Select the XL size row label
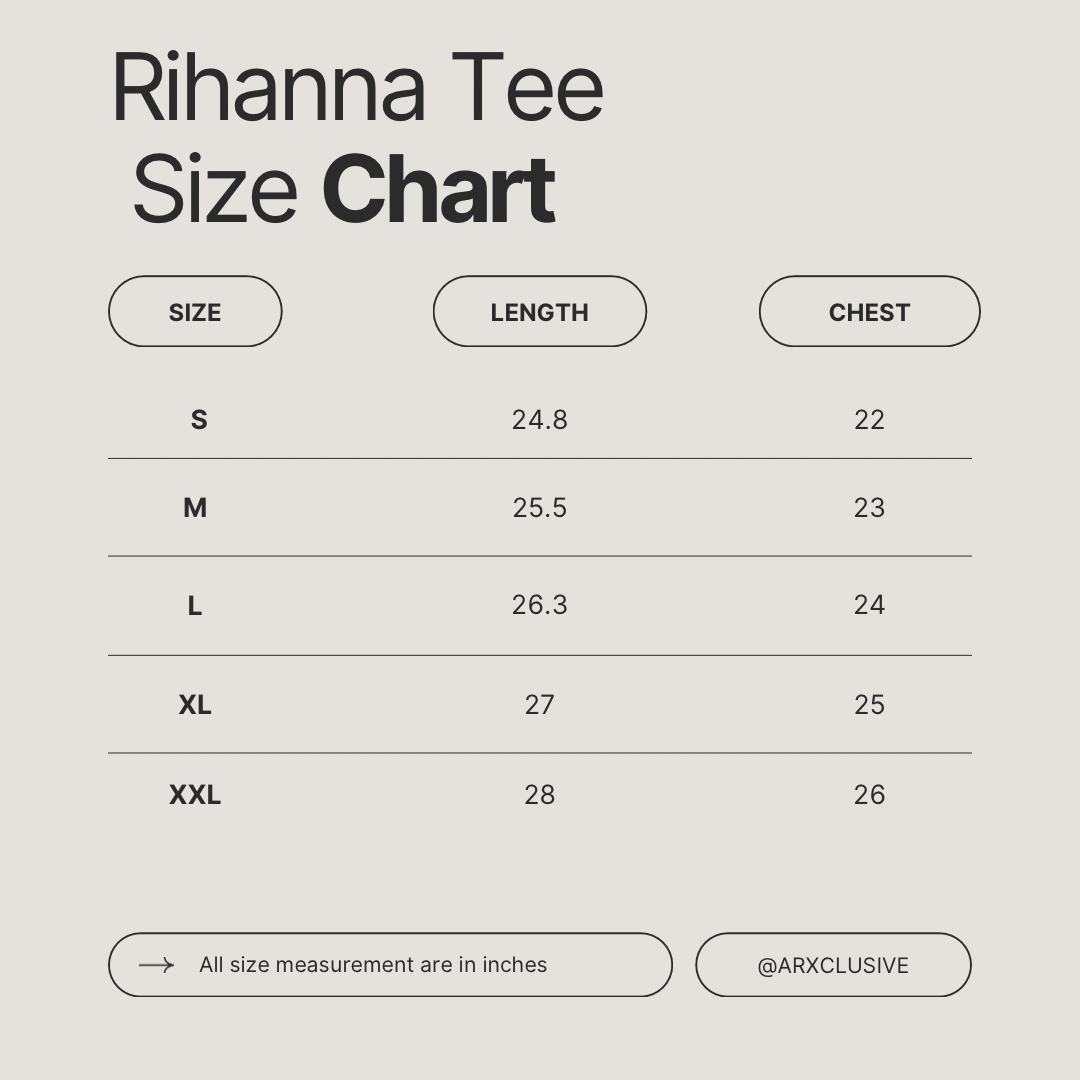The width and height of the screenshot is (1080, 1080). coord(195,705)
